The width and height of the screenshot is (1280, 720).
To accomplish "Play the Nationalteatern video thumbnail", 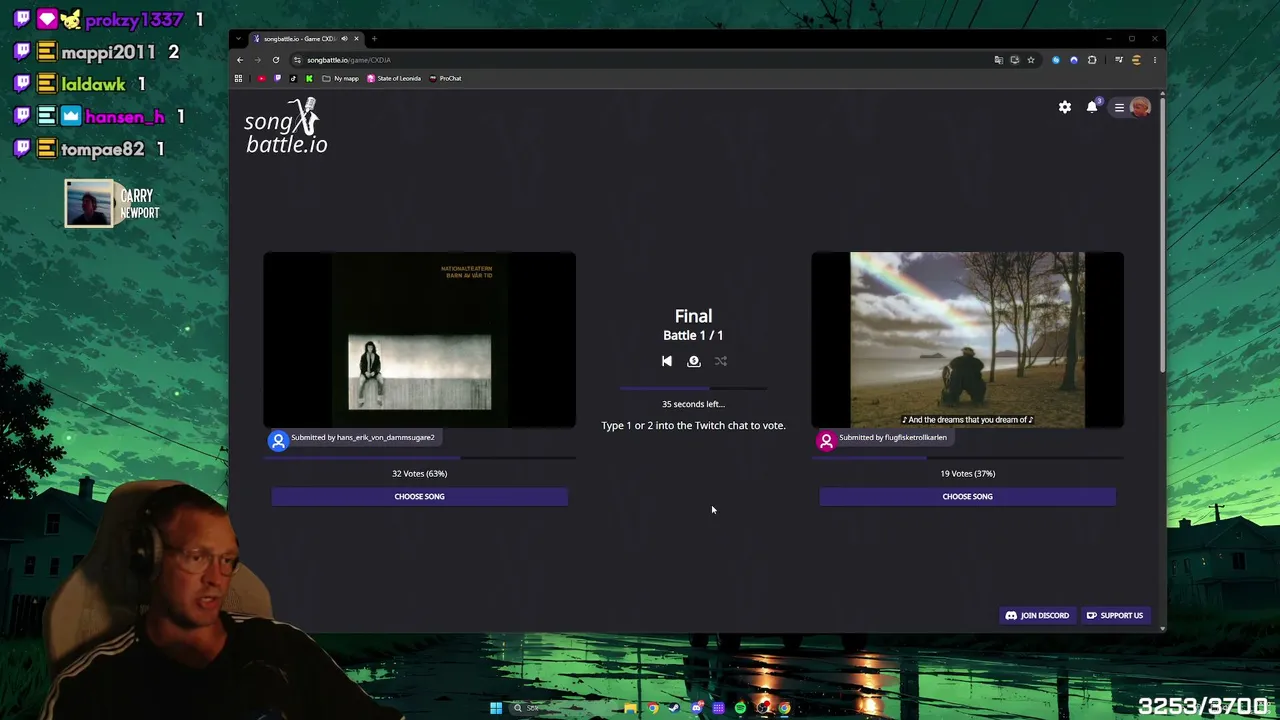I will [x=419, y=340].
